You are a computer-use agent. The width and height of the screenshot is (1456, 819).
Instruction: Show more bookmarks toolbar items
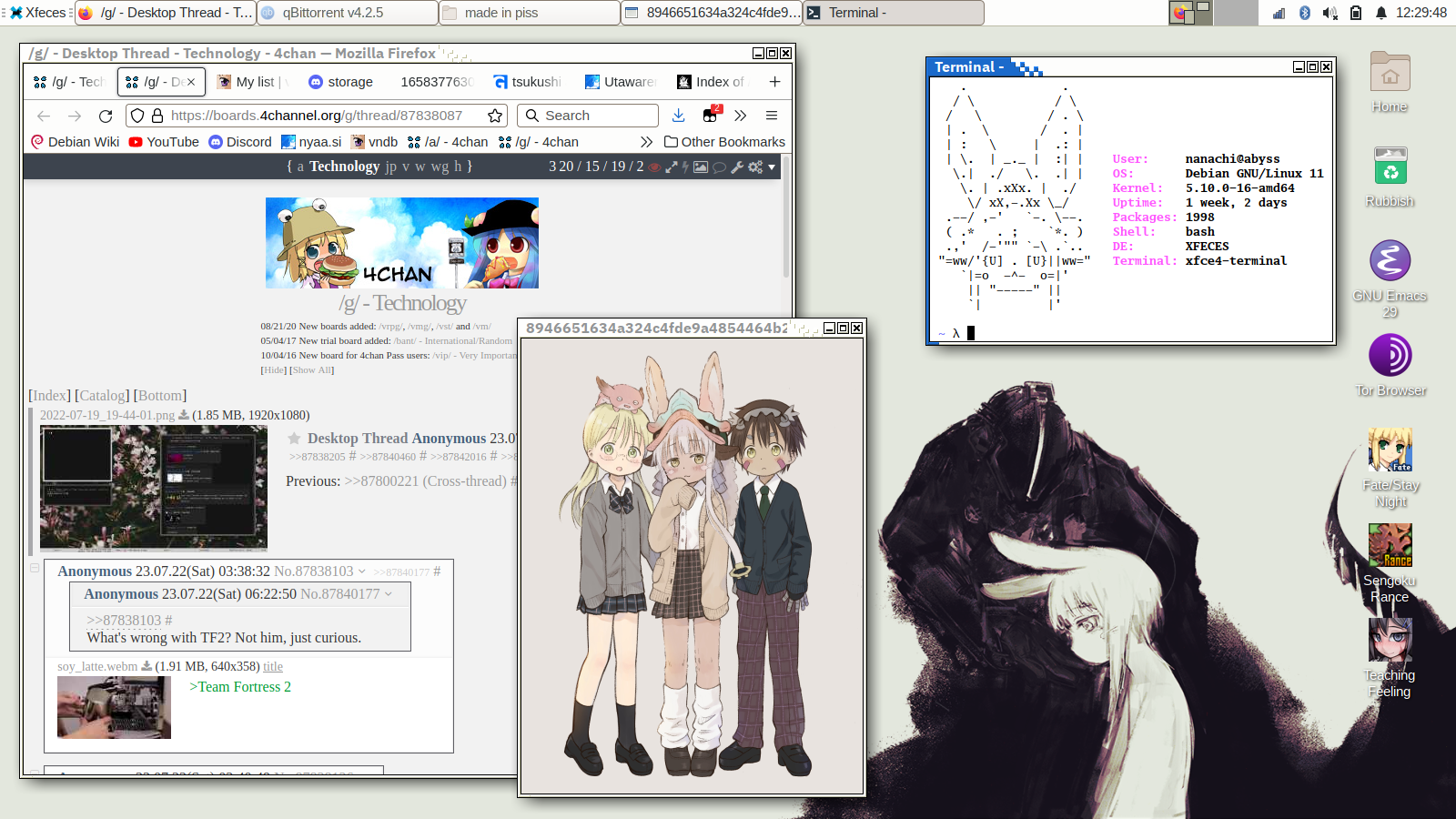(646, 142)
